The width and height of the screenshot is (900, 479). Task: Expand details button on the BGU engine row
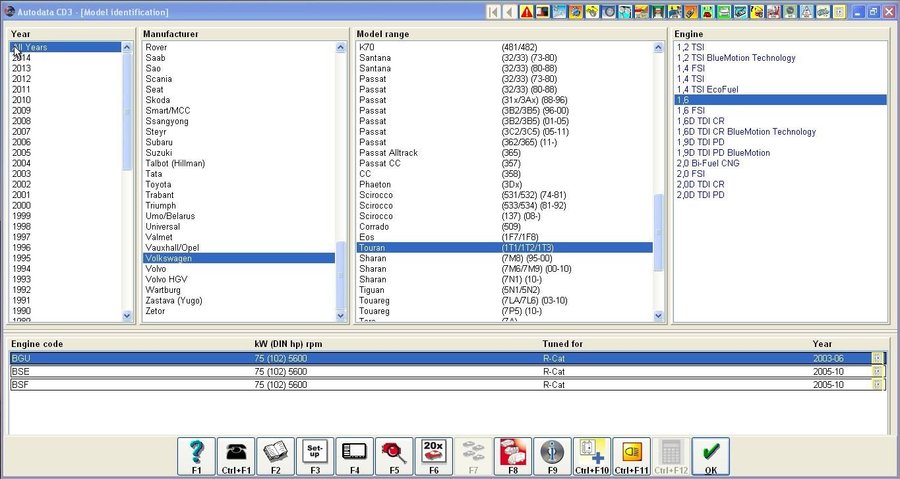click(878, 358)
